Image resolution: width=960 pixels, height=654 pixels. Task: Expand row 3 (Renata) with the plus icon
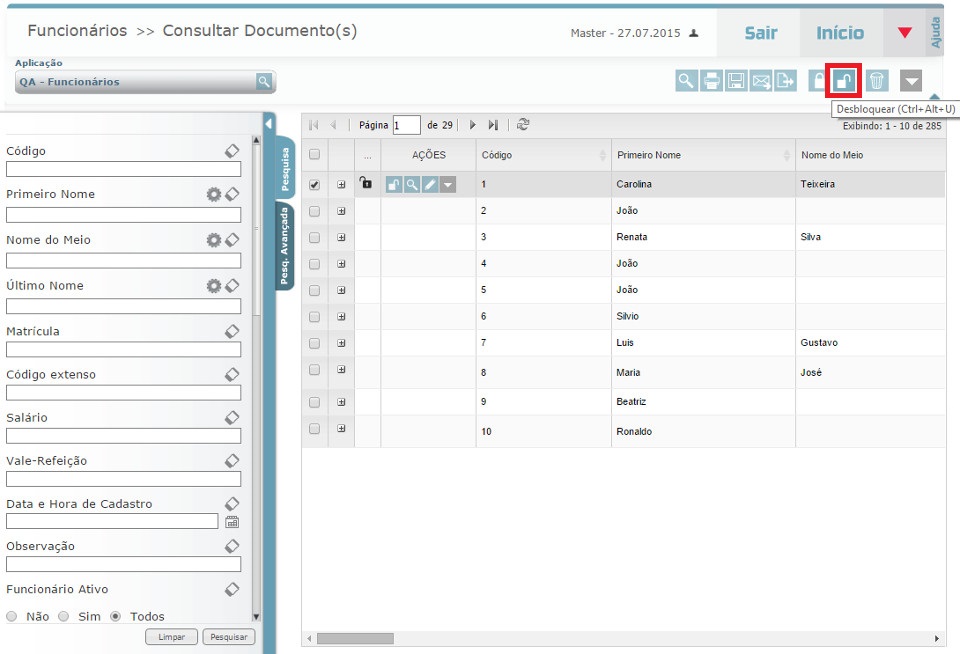(341, 237)
